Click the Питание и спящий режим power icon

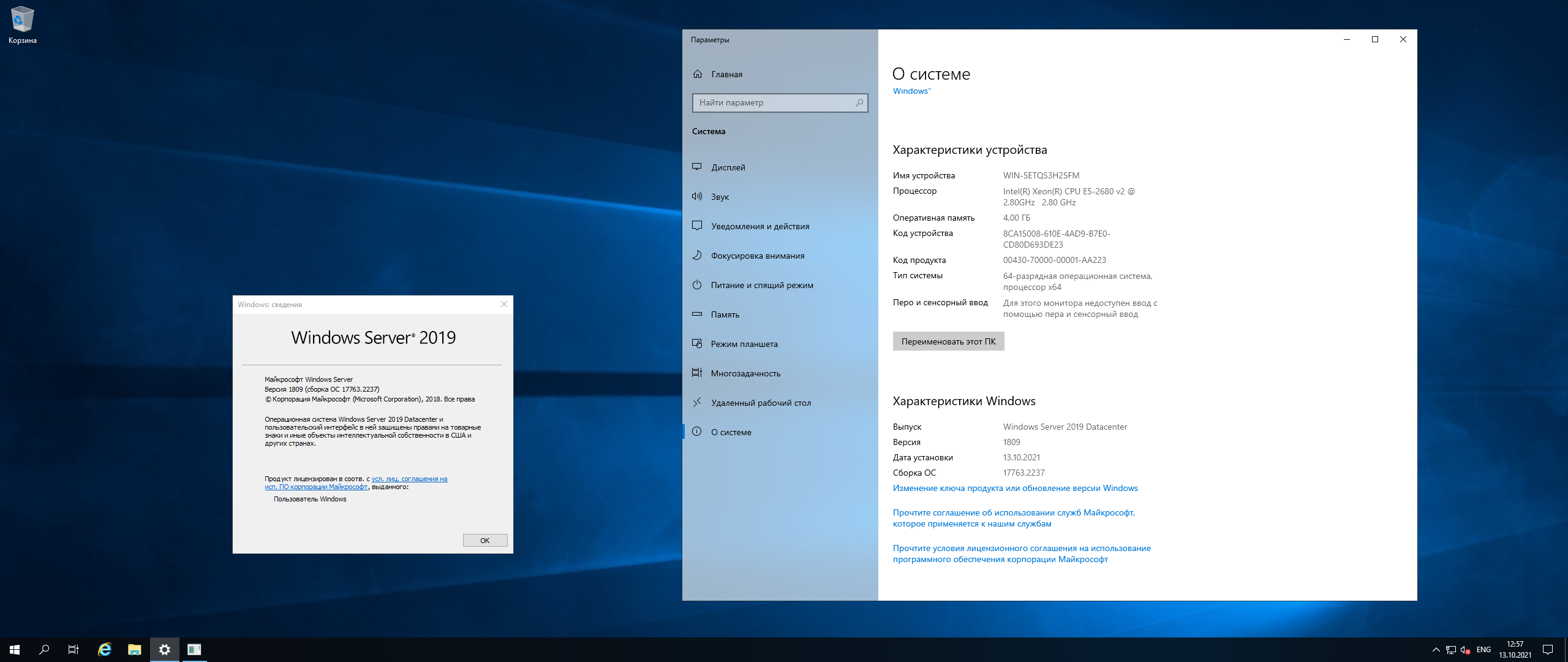pyautogui.click(x=697, y=284)
